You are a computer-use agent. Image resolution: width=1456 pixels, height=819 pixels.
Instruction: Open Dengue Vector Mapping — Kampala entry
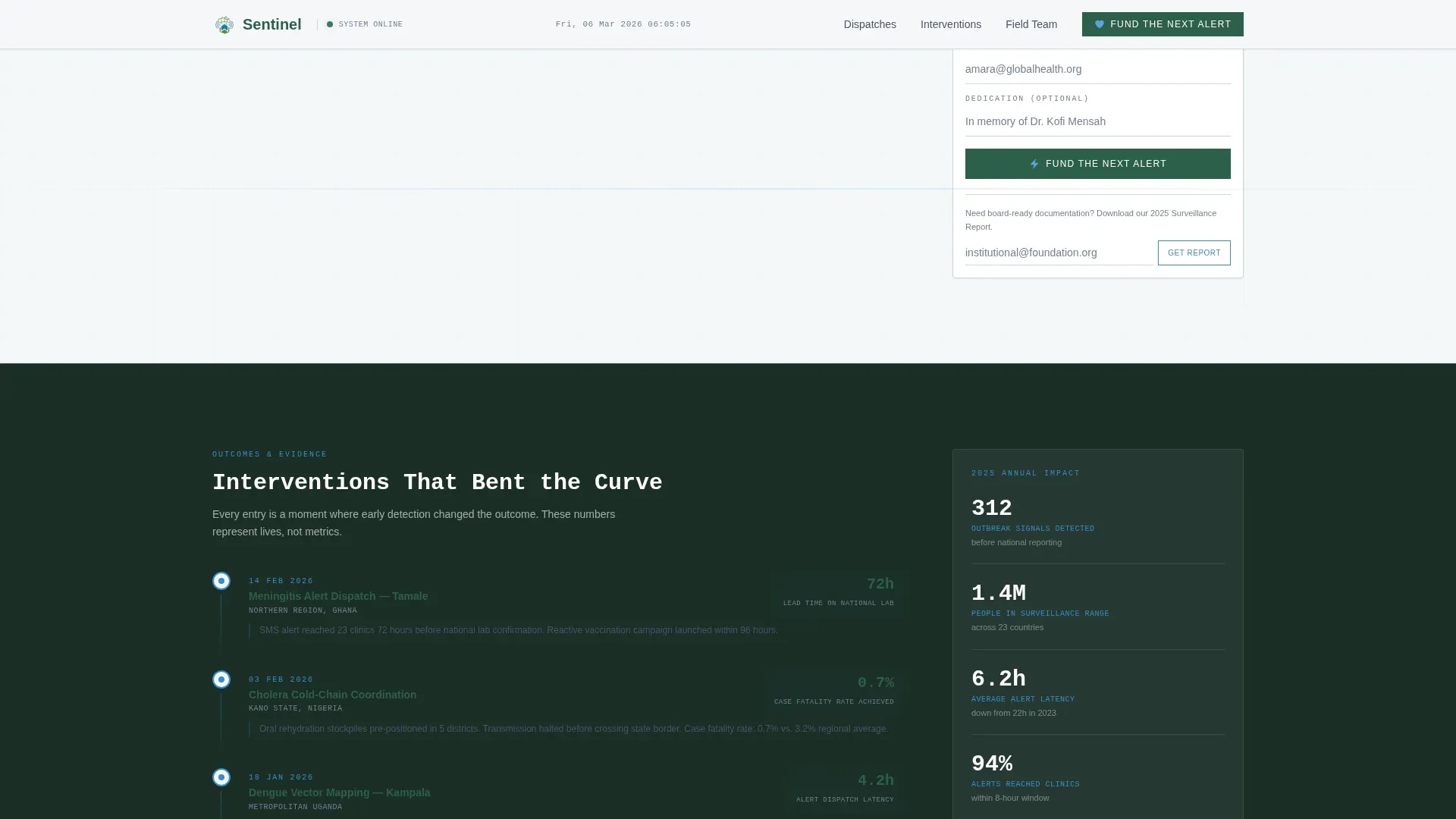339,792
